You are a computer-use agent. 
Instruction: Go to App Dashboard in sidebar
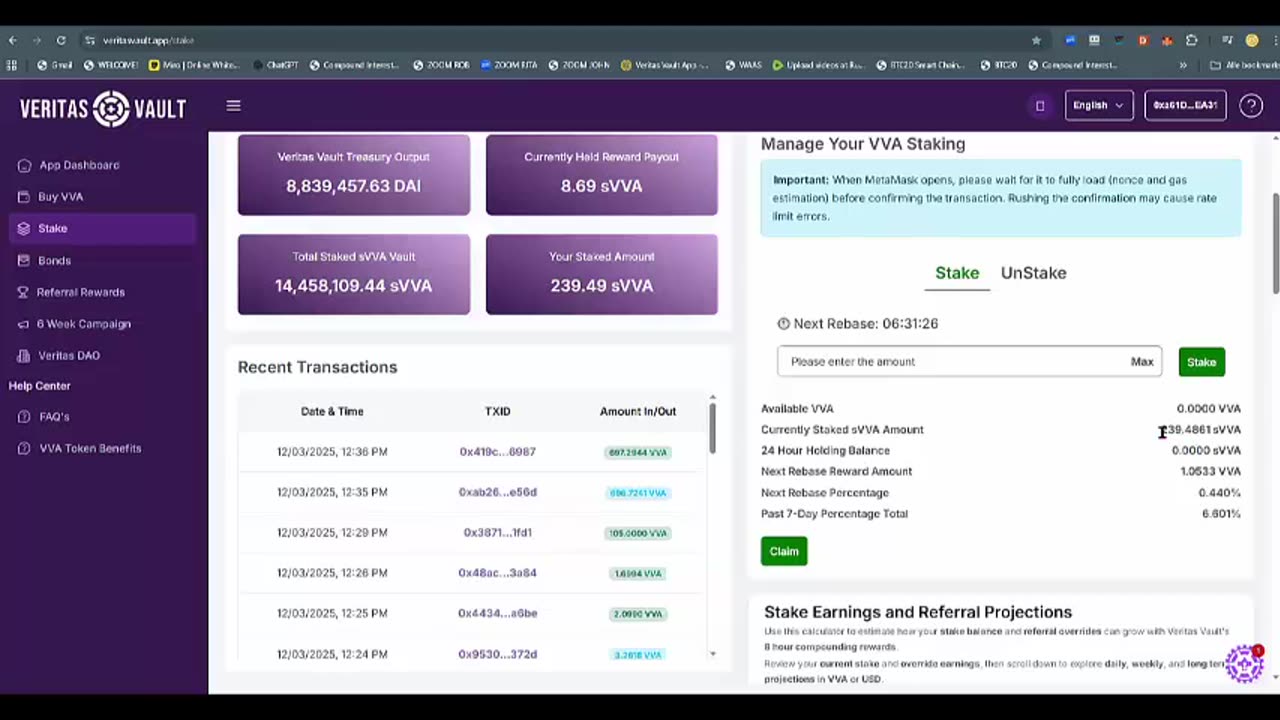tap(79, 165)
